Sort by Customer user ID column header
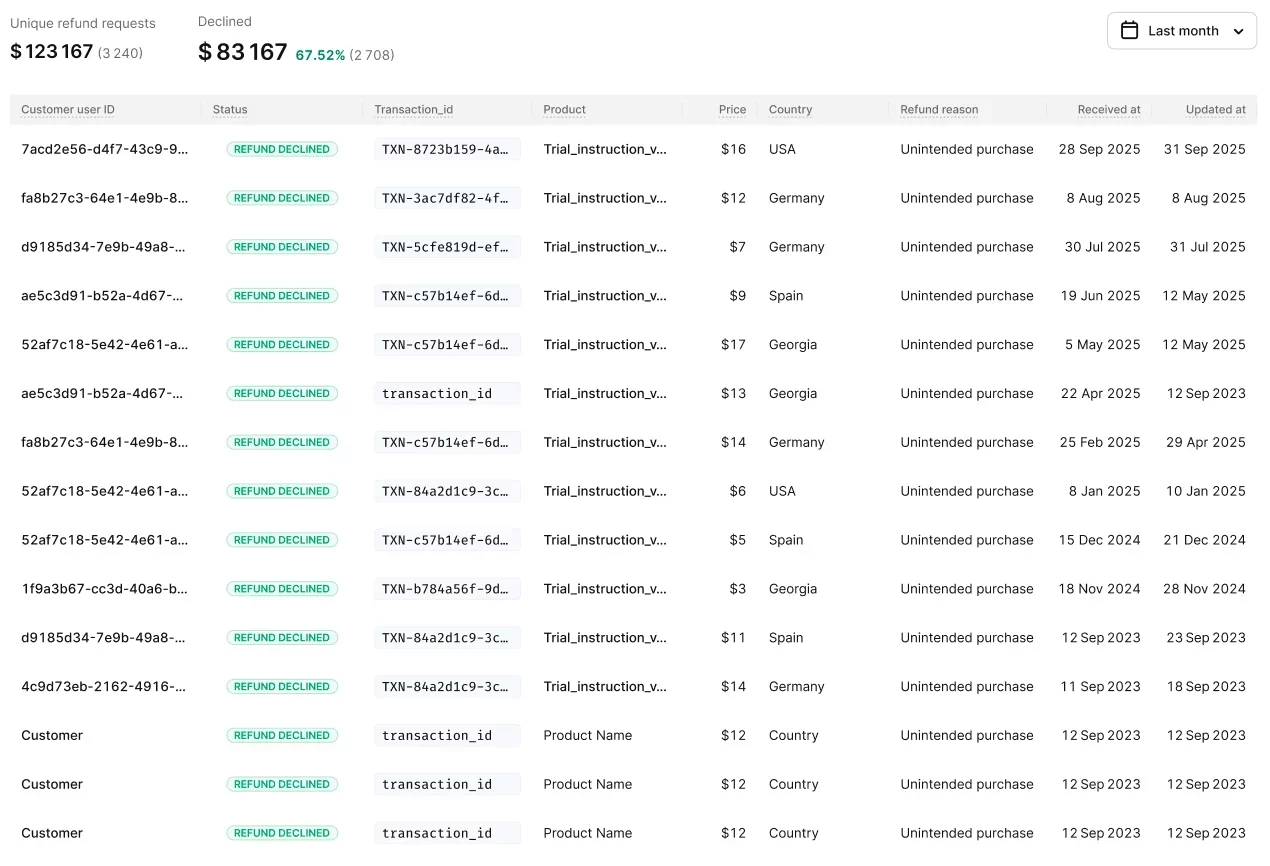 (68, 110)
